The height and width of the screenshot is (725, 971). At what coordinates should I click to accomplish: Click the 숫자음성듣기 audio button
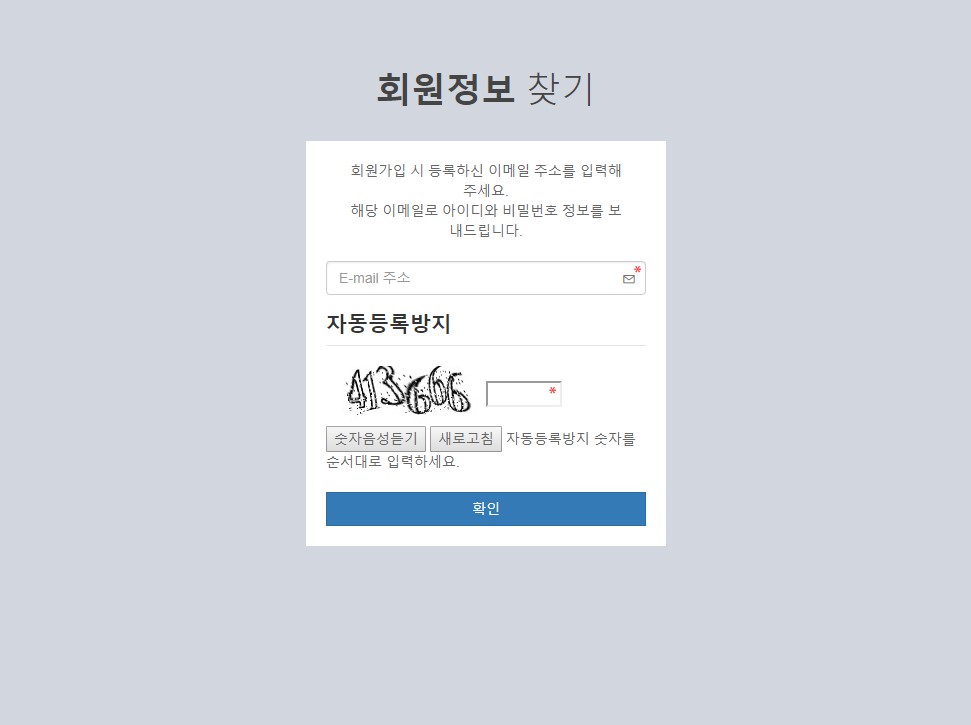click(x=376, y=439)
